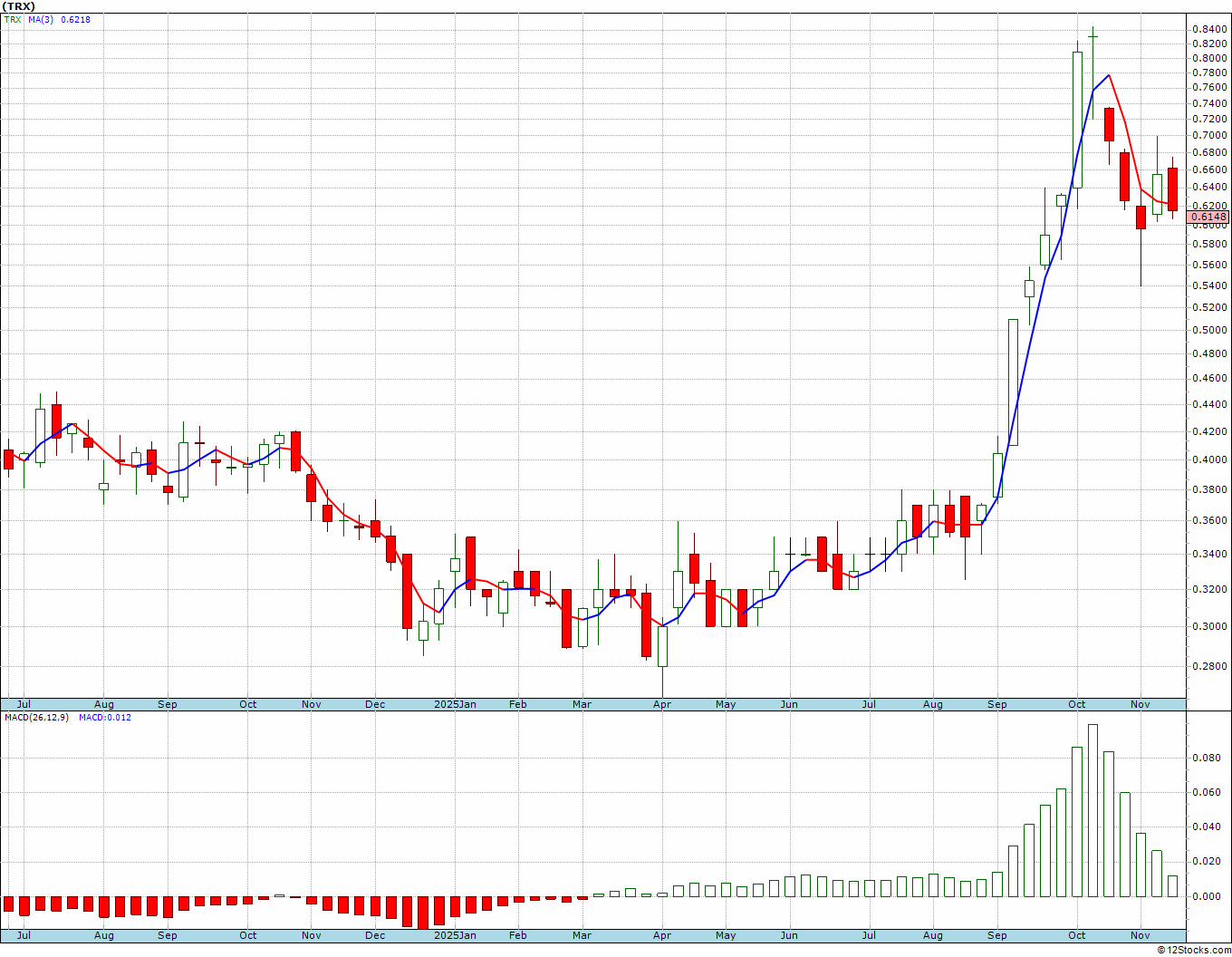Click the 0.3400 price axis label

click(1209, 555)
